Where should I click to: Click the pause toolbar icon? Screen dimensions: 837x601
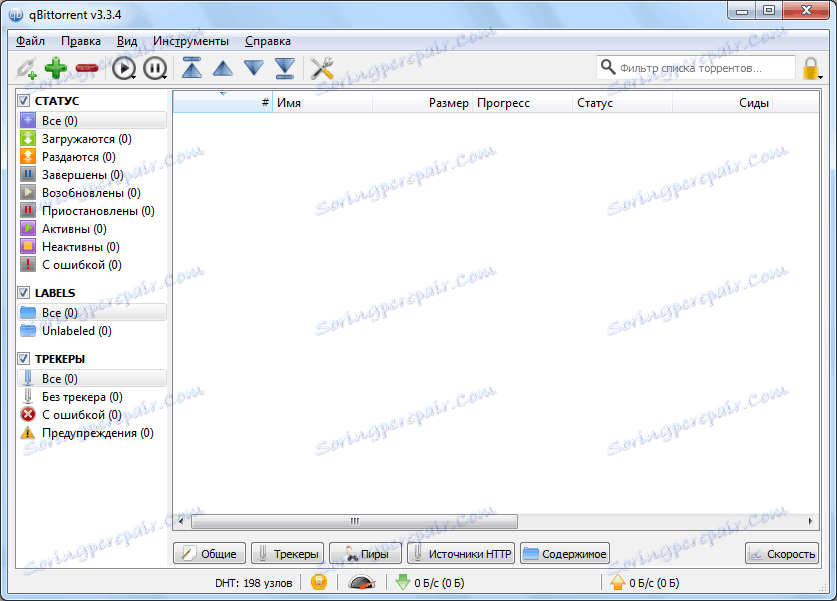(155, 68)
